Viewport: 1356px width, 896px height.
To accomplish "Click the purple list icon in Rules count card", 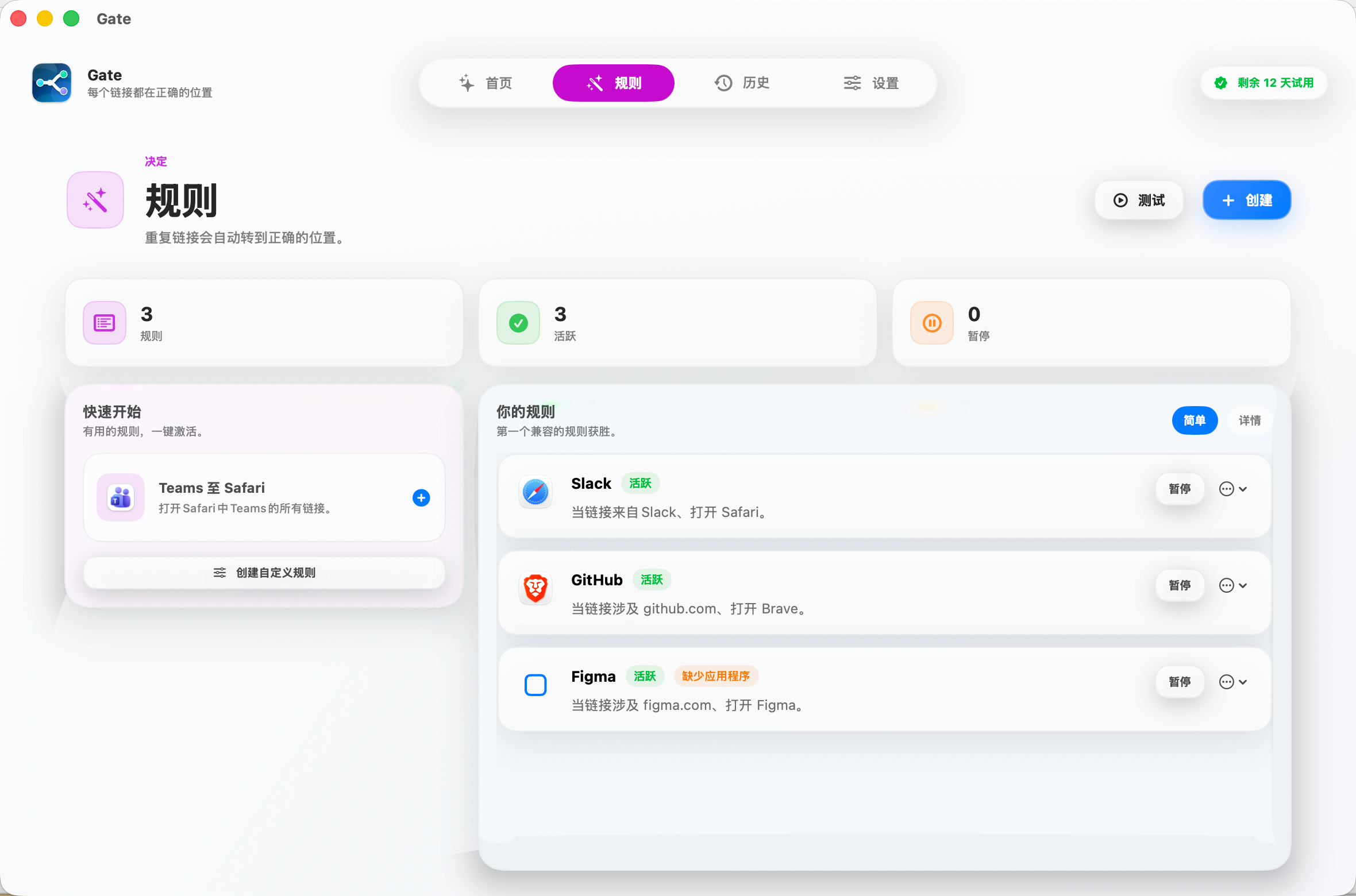I will (x=105, y=323).
